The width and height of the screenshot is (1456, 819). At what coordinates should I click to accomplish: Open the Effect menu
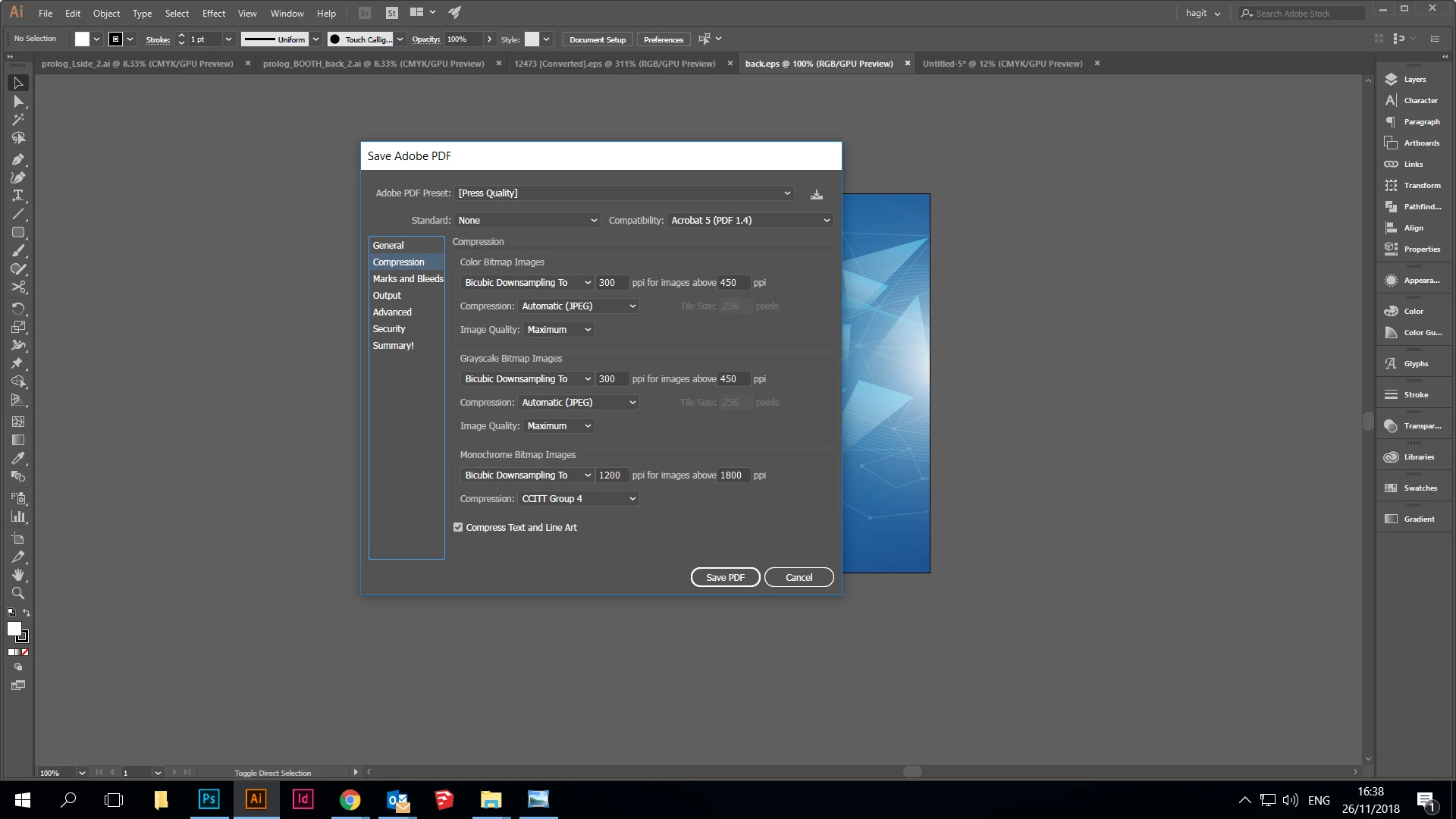tap(213, 14)
